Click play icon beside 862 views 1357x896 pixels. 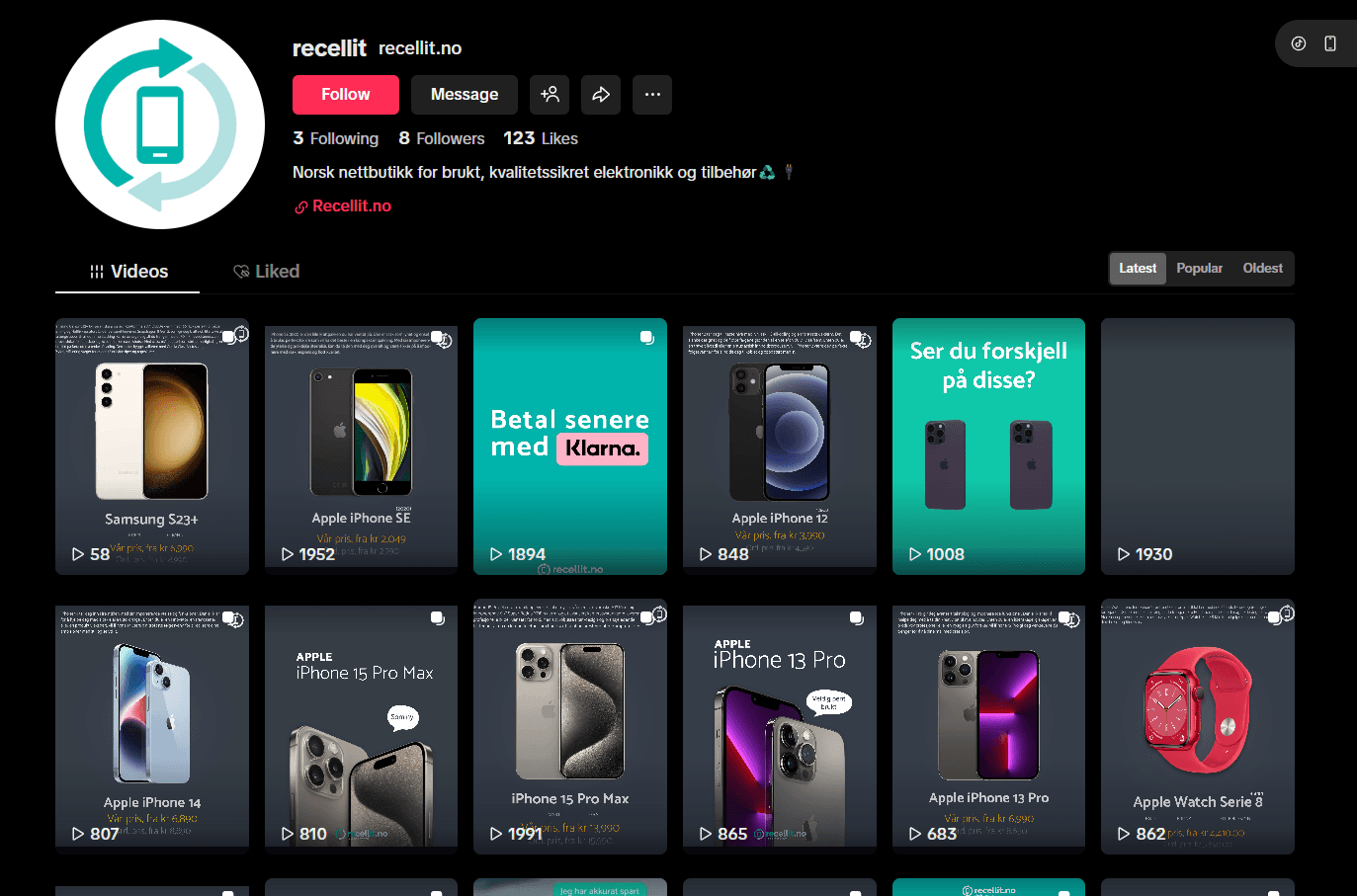tap(1124, 834)
